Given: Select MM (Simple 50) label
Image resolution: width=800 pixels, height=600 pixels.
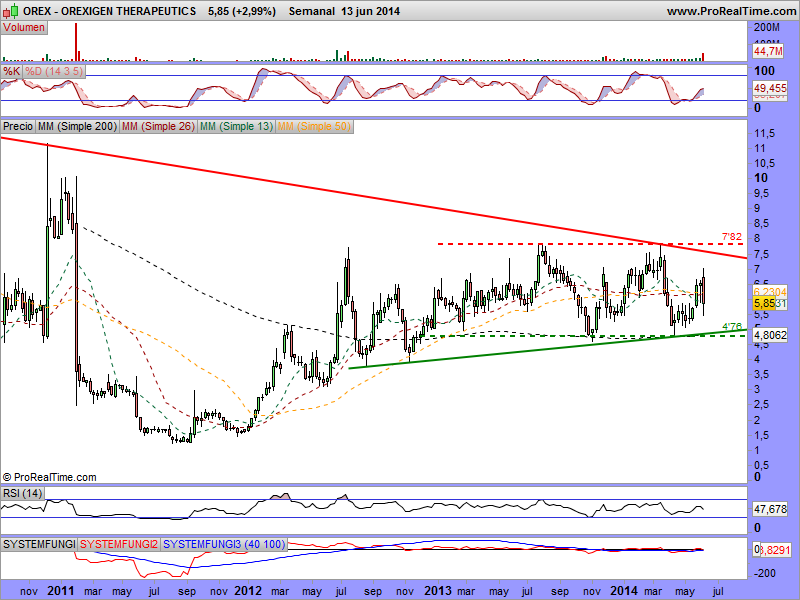Looking at the screenshot, I should point(314,126).
